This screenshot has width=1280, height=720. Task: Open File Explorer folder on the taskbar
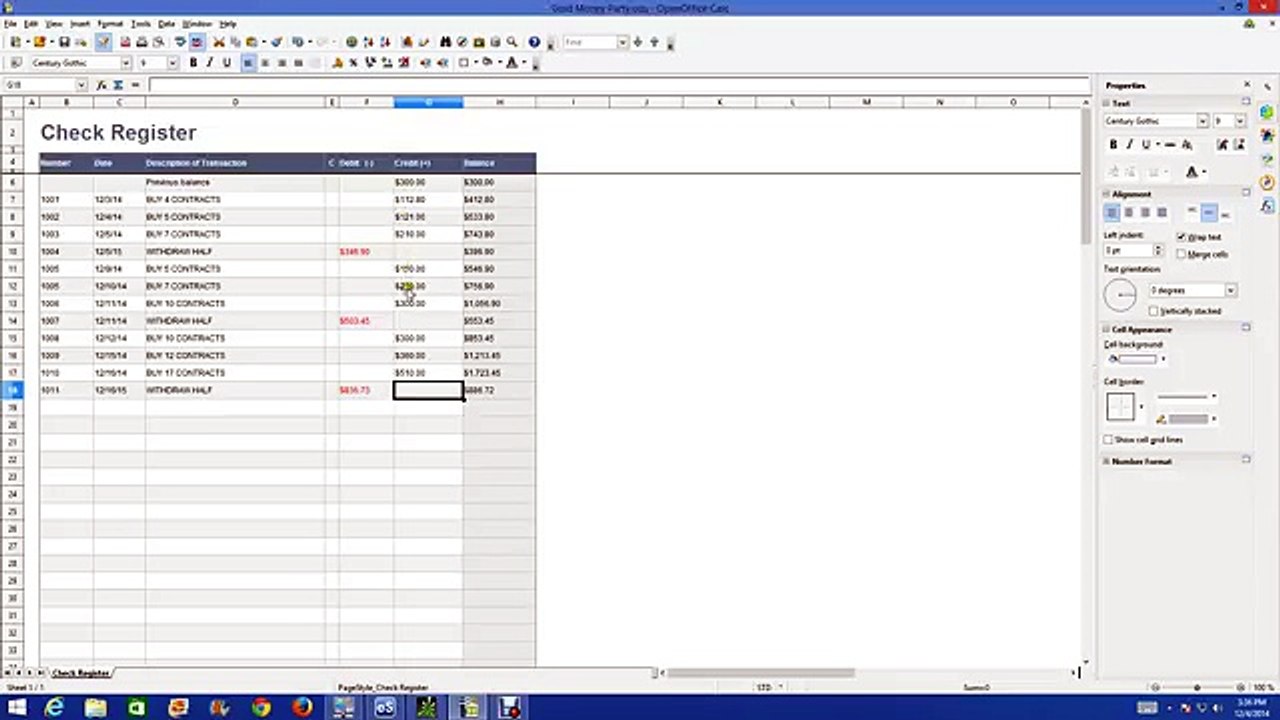[95, 708]
